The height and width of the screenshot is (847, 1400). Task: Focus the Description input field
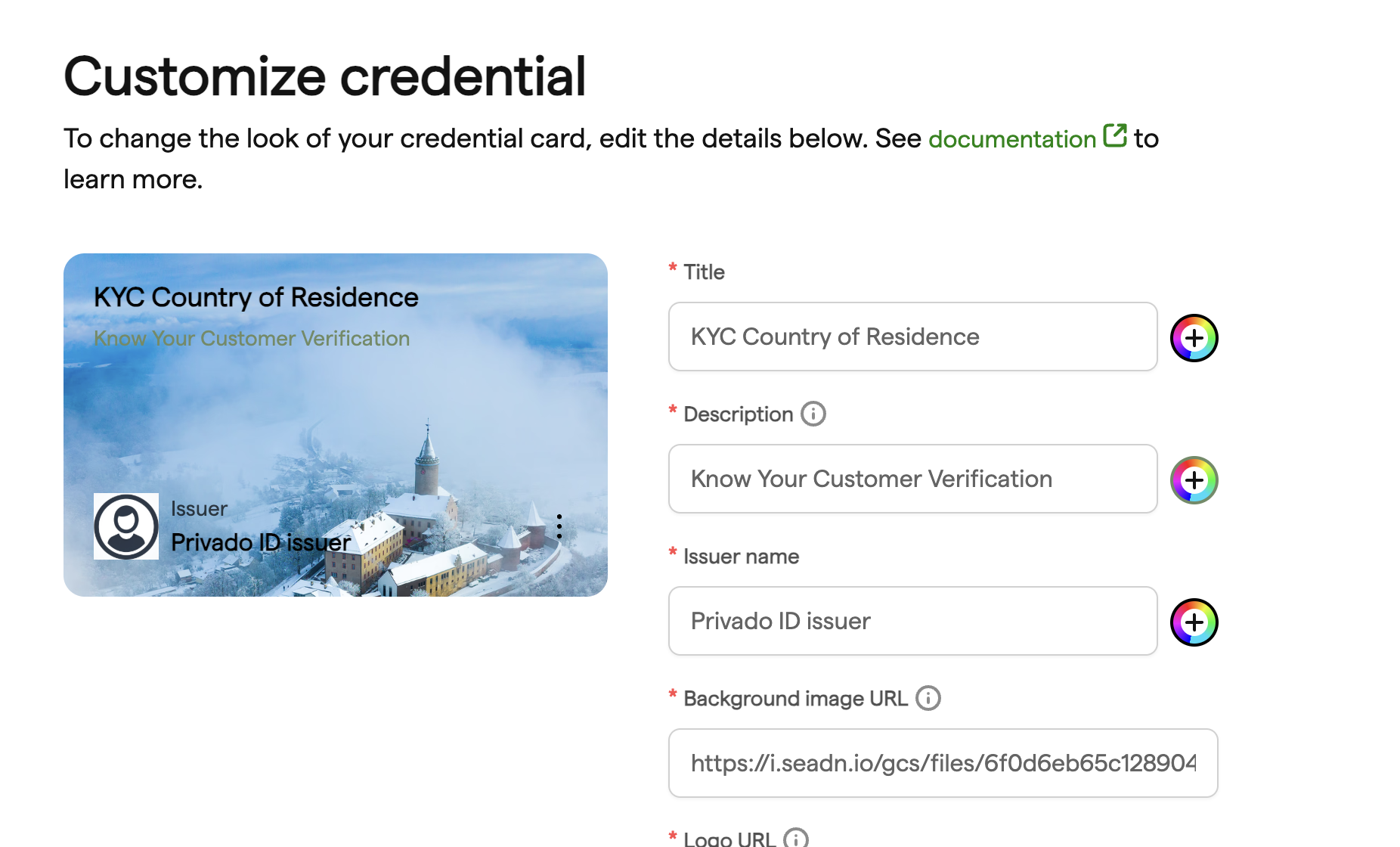tap(912, 479)
